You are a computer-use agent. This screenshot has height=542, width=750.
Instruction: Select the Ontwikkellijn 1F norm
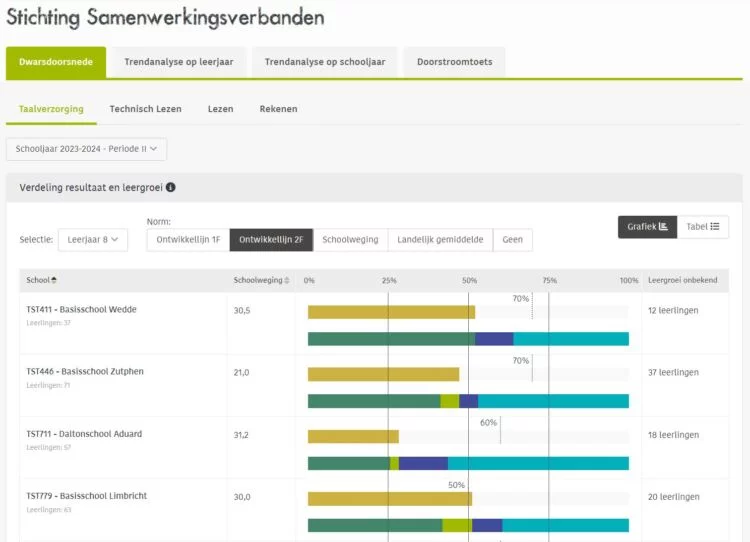point(187,240)
